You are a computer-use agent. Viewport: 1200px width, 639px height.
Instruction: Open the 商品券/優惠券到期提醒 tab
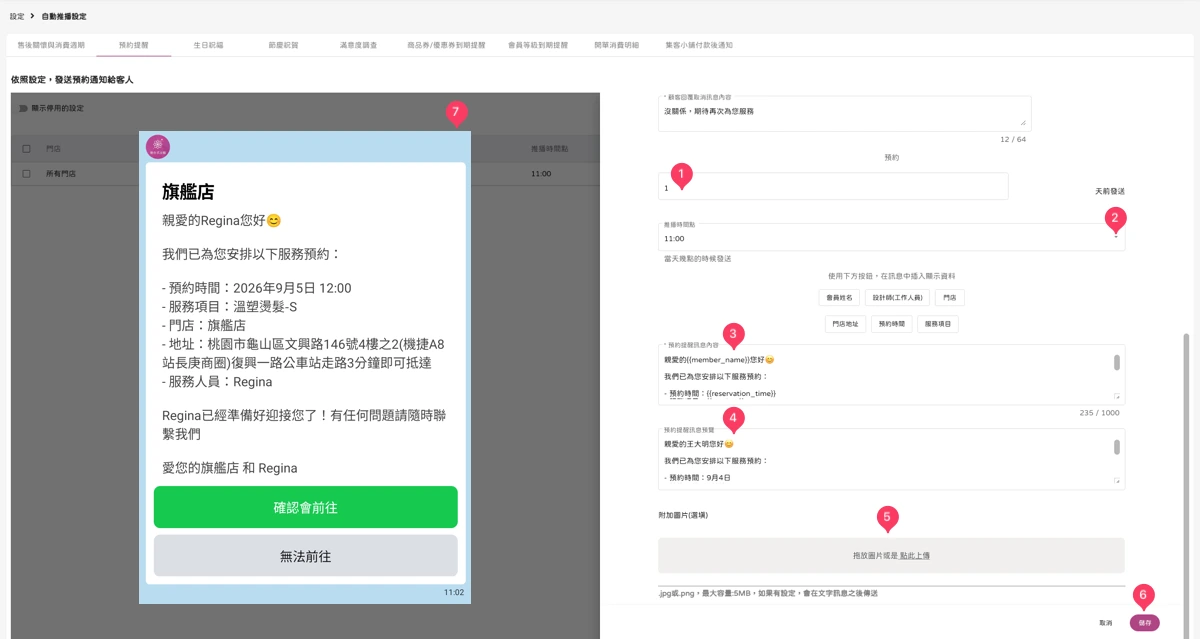click(x=446, y=45)
